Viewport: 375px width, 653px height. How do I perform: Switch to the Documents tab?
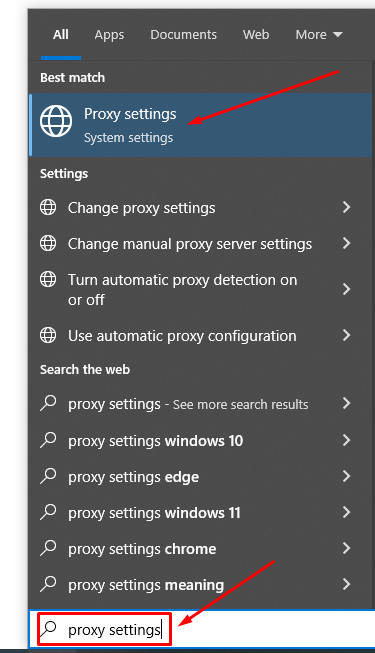point(183,35)
